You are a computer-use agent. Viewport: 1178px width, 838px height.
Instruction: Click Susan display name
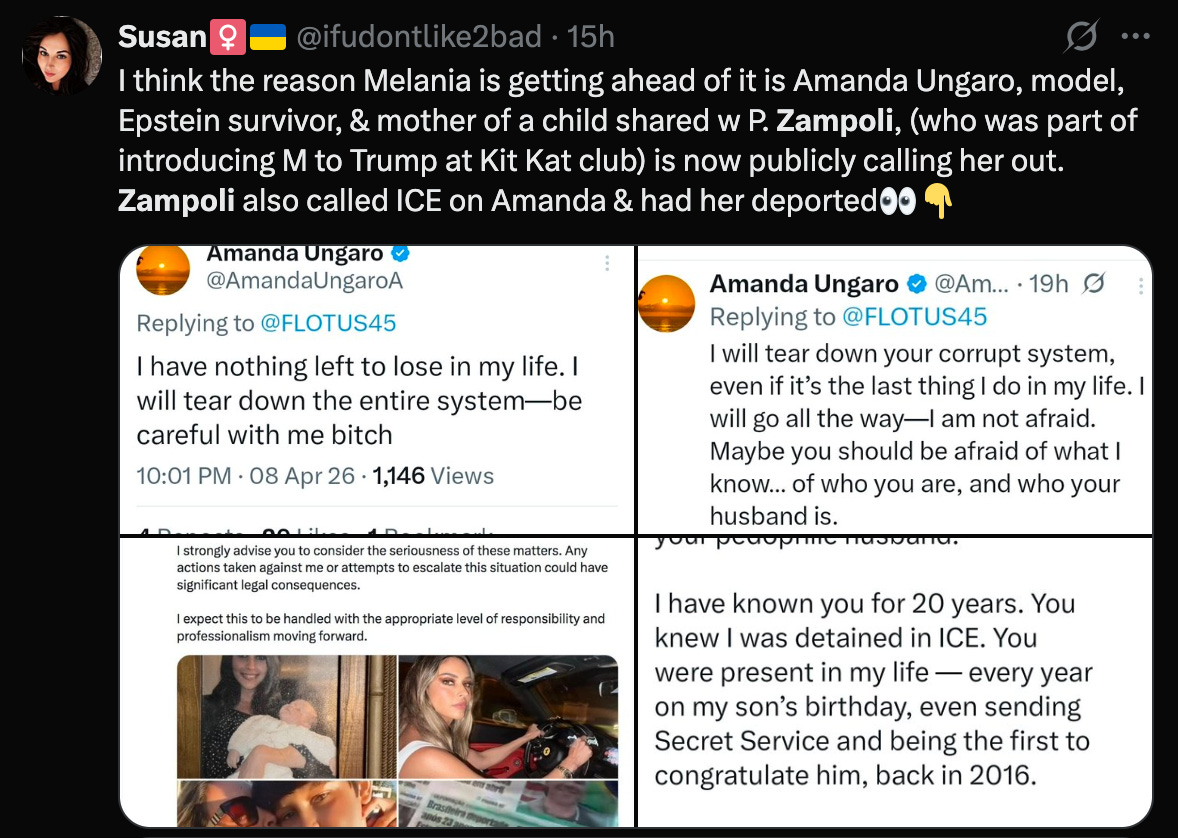162,36
